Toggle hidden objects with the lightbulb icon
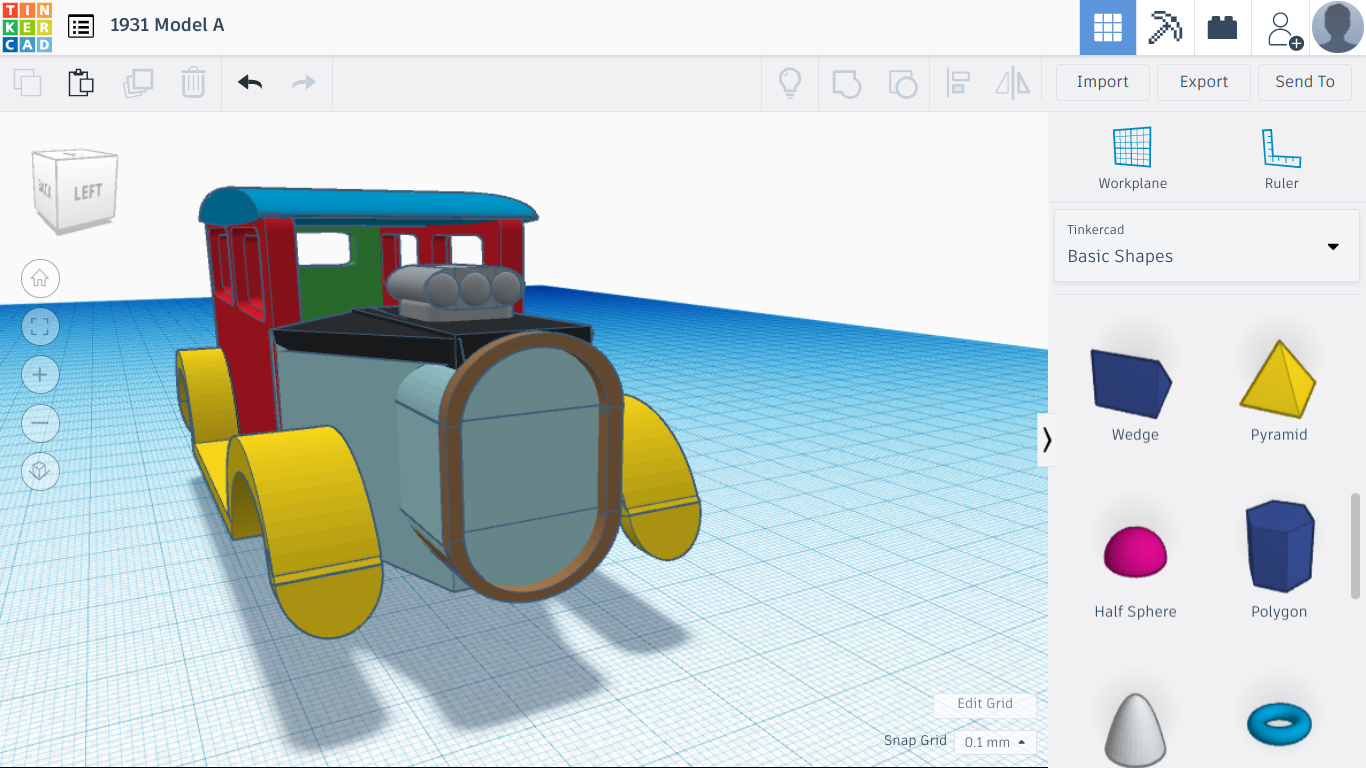The width and height of the screenshot is (1366, 768). point(790,83)
